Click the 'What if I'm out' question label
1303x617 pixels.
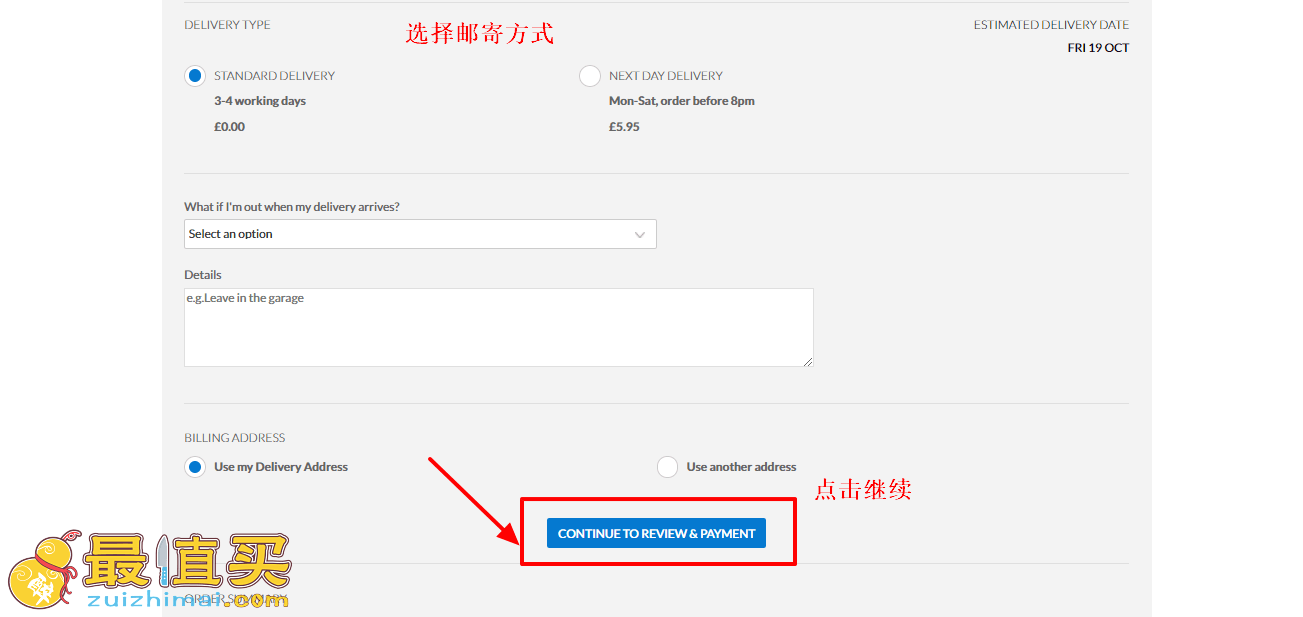pyautogui.click(x=292, y=207)
